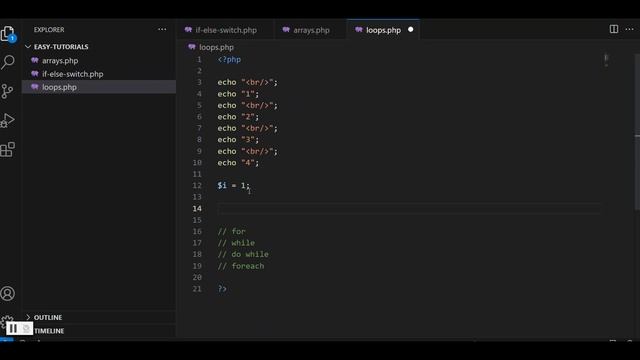Click the '// do while' comment
640x360 pixels.
(243, 254)
